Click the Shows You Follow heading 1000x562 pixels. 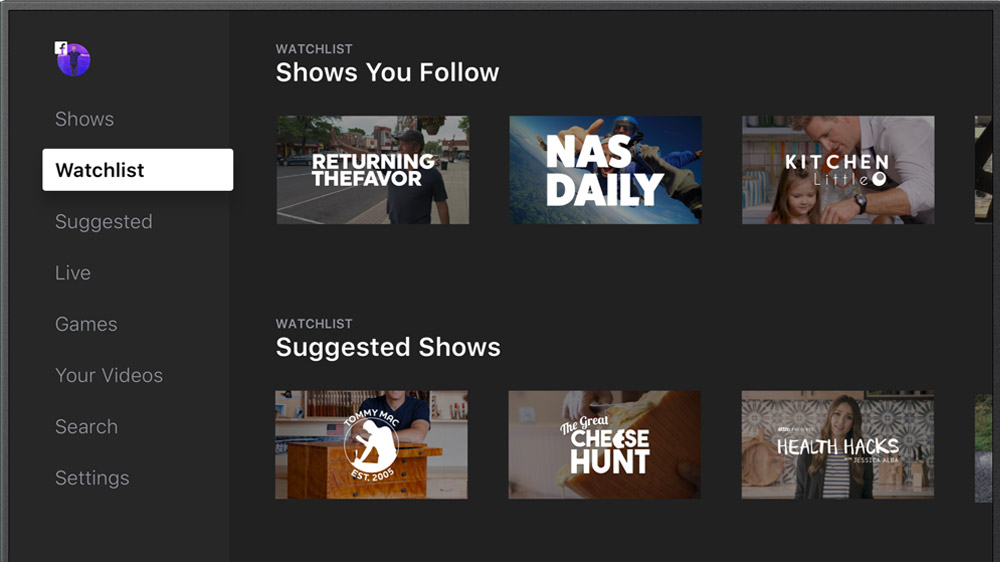coord(387,73)
